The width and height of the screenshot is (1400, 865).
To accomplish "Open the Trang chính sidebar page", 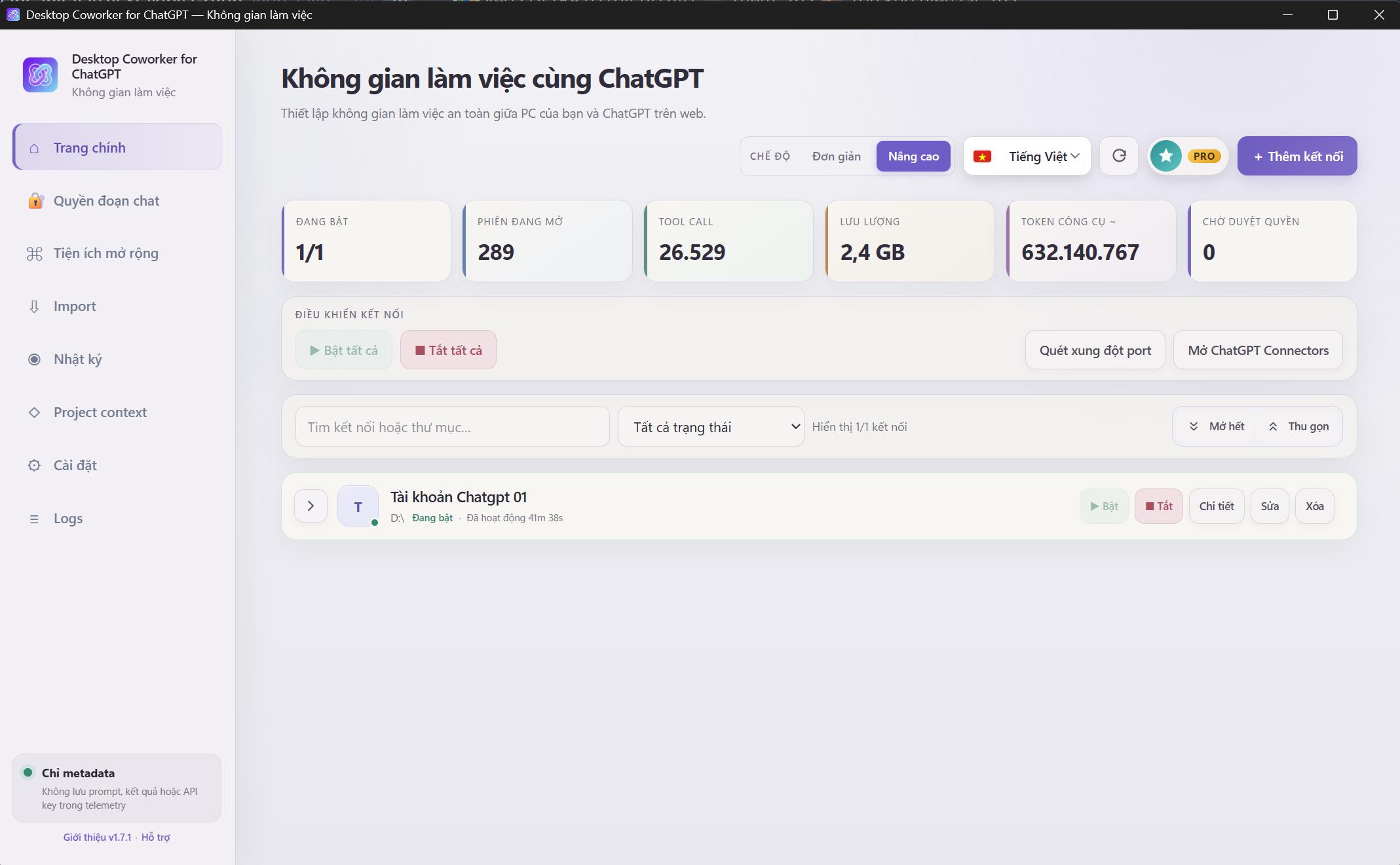I will (x=117, y=147).
